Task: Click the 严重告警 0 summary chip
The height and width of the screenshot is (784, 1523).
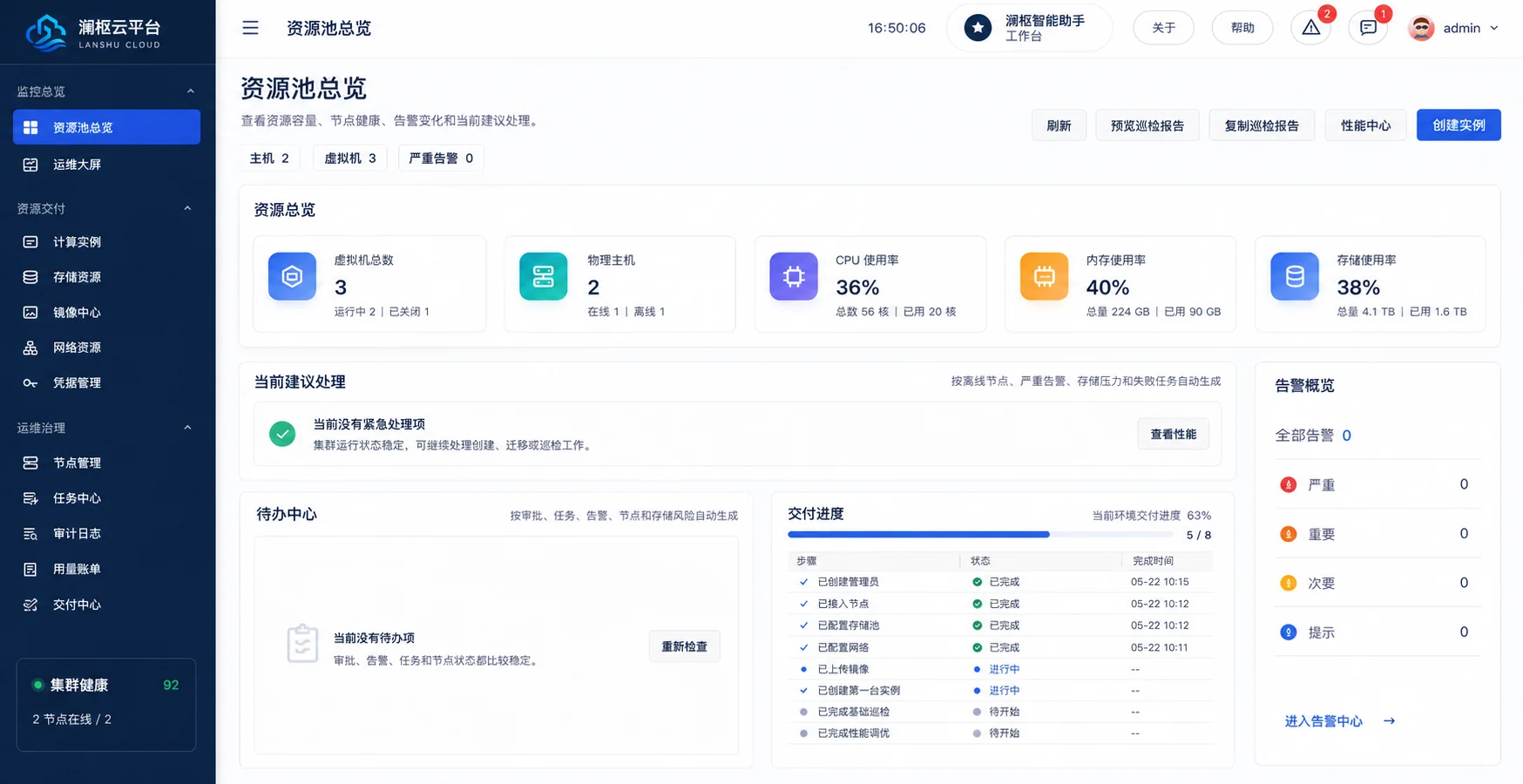Action: (441, 158)
